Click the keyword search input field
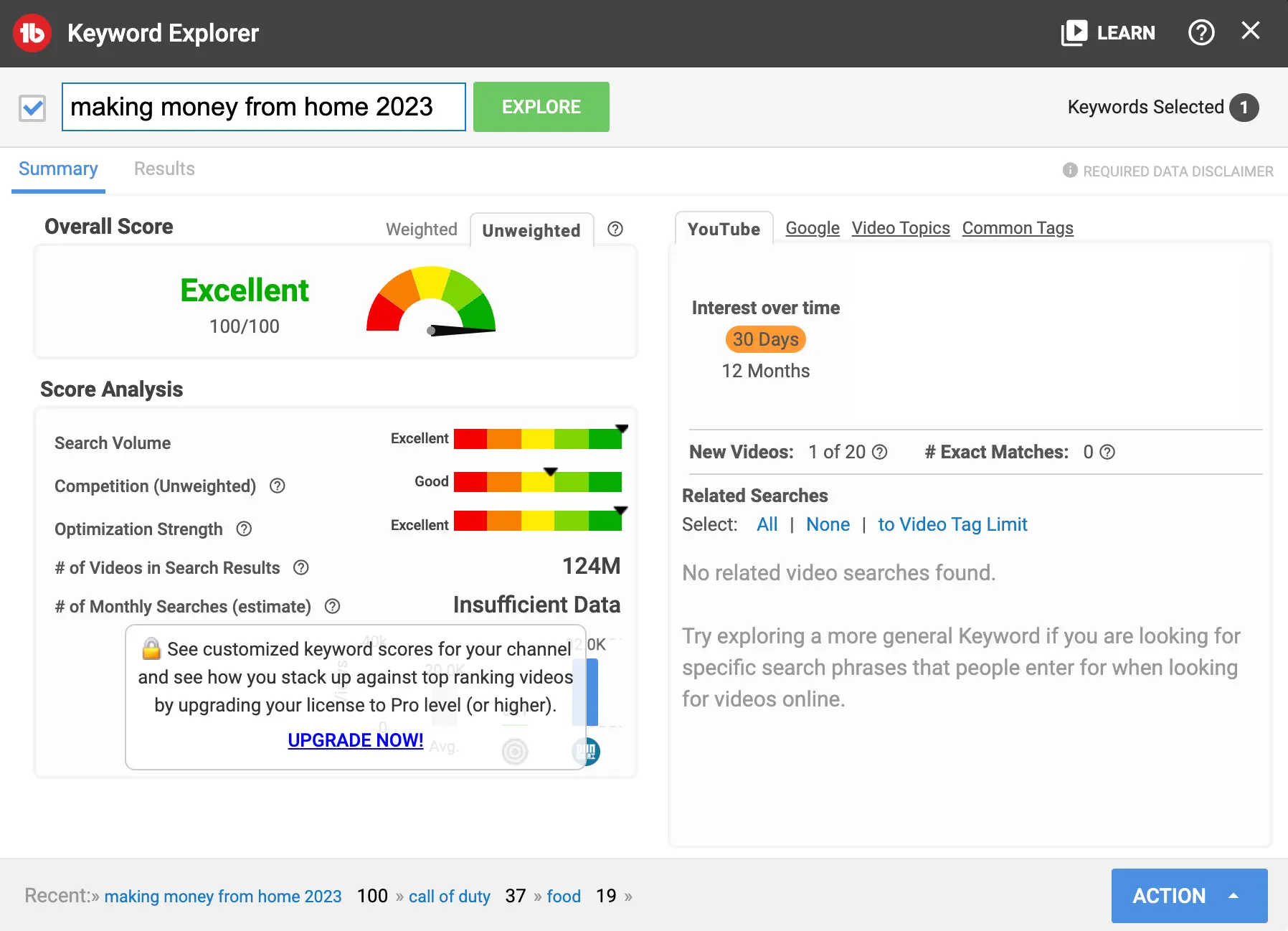The image size is (1288, 931). [263, 107]
